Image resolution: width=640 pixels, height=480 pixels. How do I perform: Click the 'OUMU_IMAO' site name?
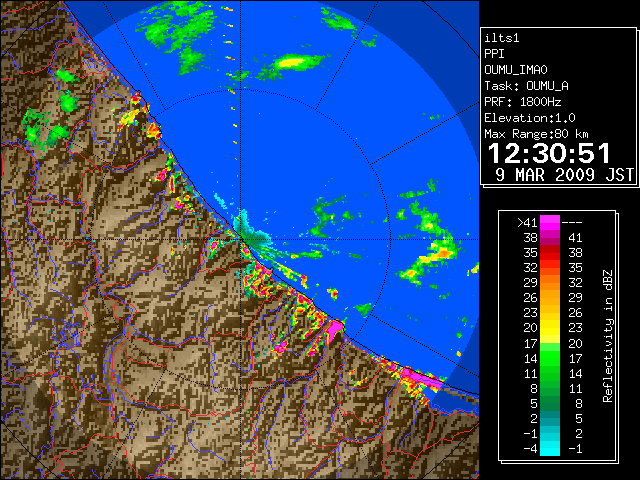(516, 70)
